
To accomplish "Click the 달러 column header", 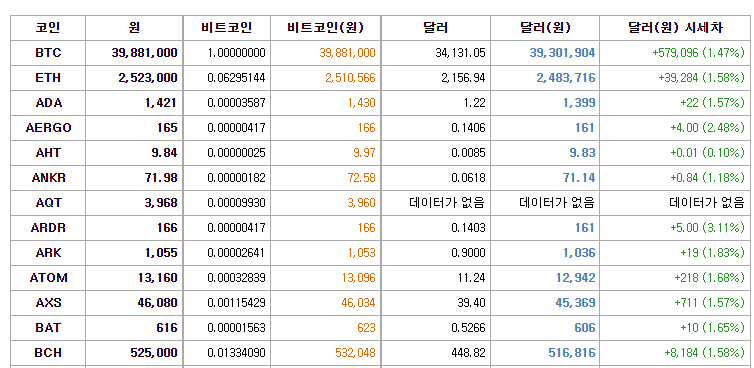I will click(x=436, y=28).
